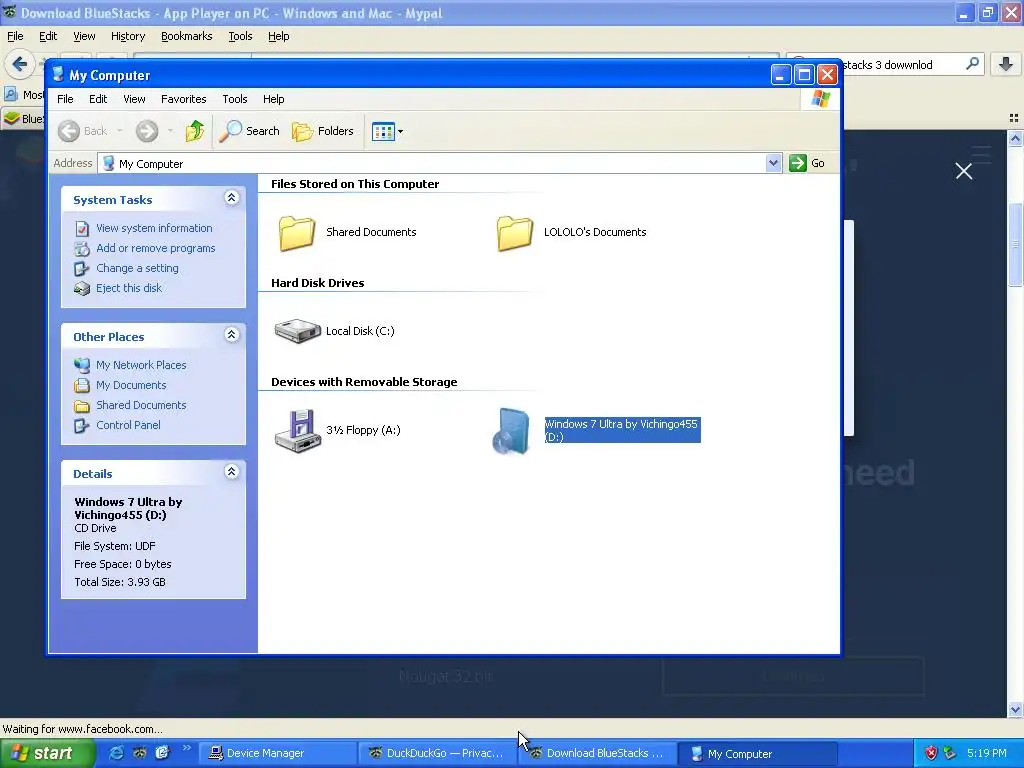
Task: Click the Up folder toolbar icon
Action: pos(194,131)
